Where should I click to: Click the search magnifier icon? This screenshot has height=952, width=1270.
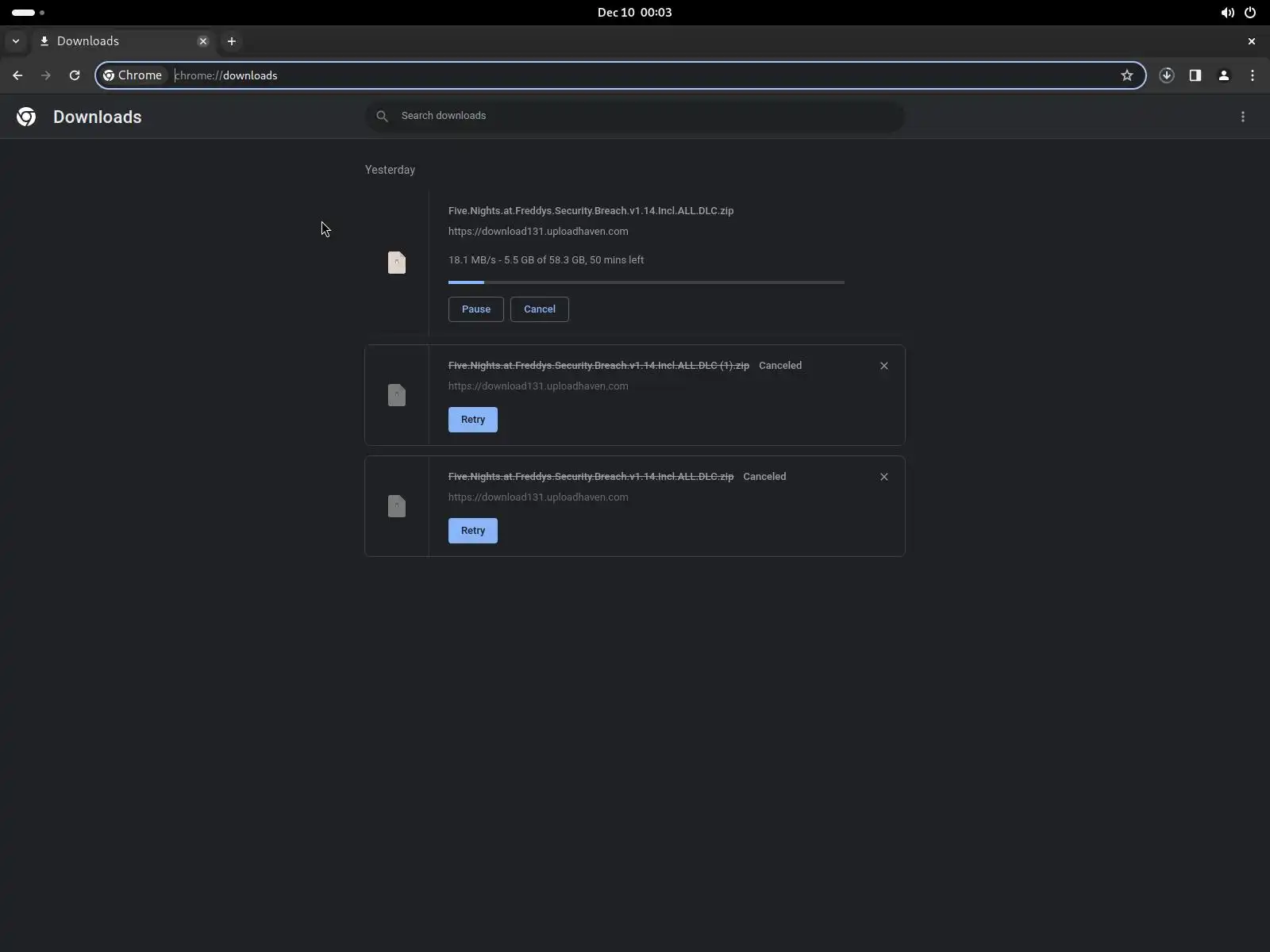pos(382,116)
